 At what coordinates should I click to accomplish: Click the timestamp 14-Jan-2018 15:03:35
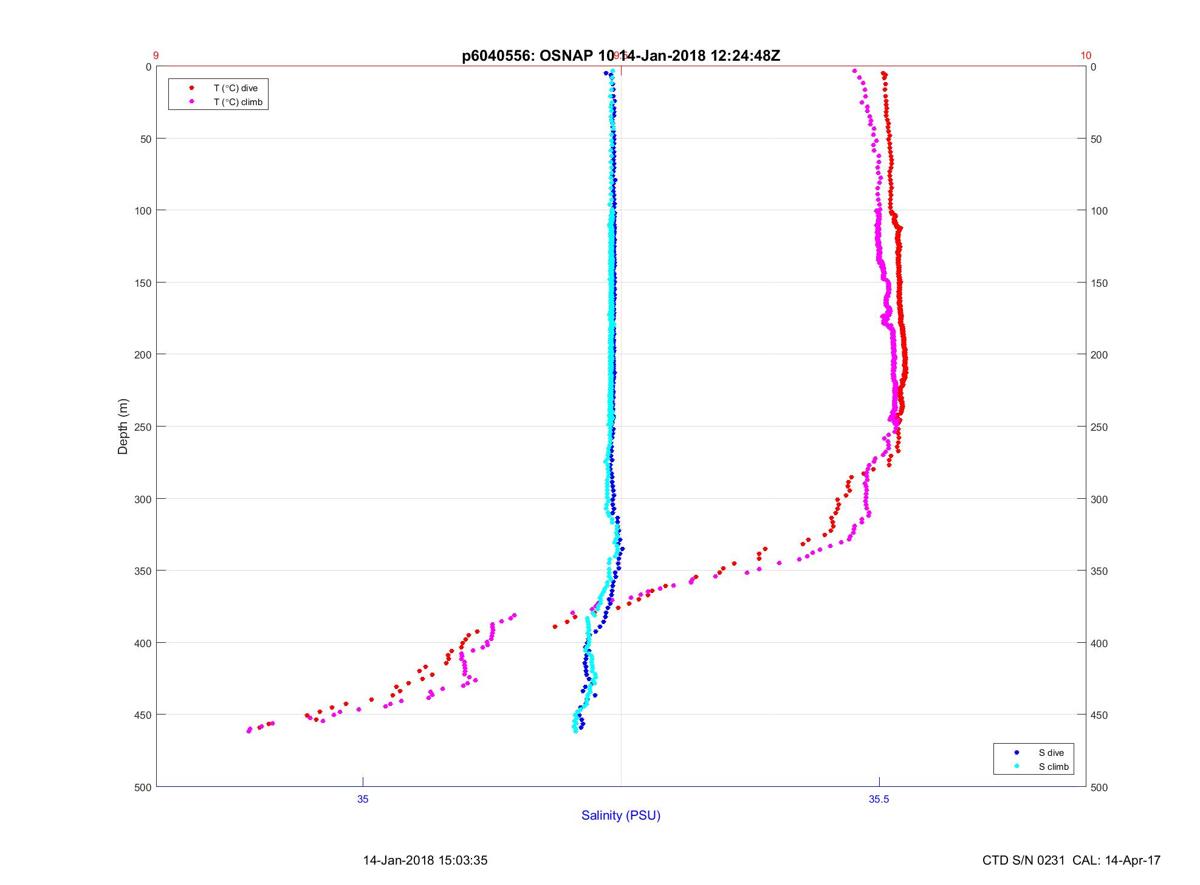coord(426,860)
